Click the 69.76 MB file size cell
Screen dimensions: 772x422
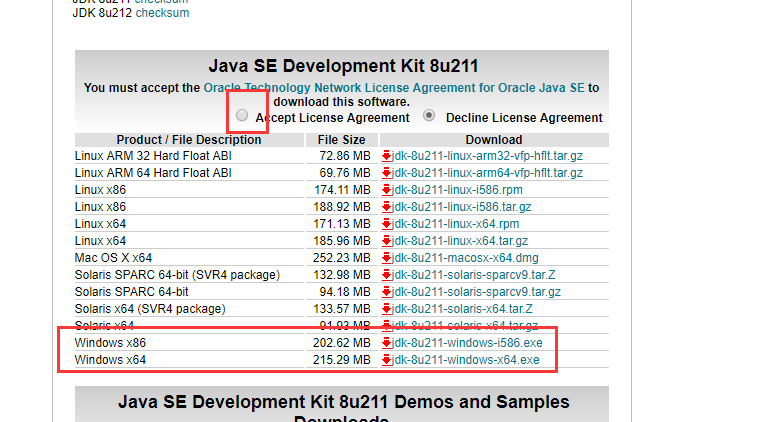[x=345, y=173]
